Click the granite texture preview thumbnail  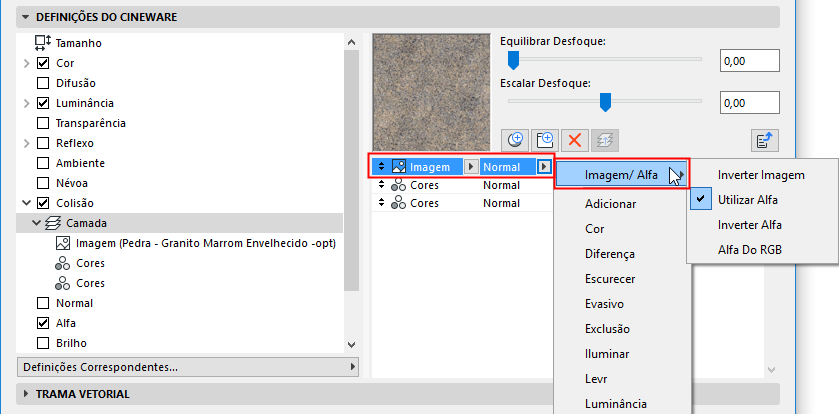[x=431, y=93]
